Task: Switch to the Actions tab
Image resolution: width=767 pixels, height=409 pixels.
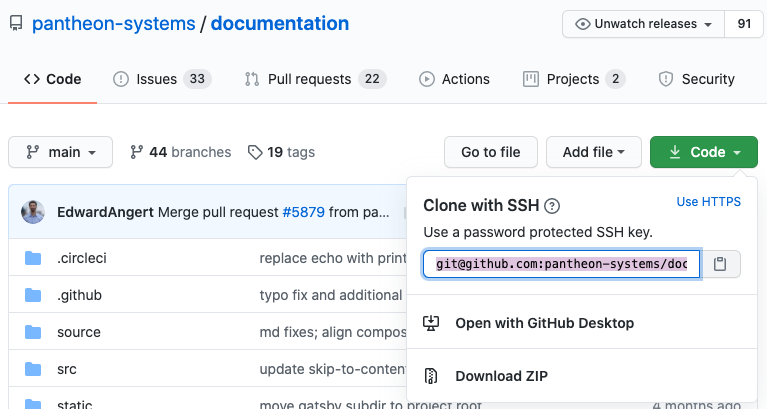Action: (454, 79)
